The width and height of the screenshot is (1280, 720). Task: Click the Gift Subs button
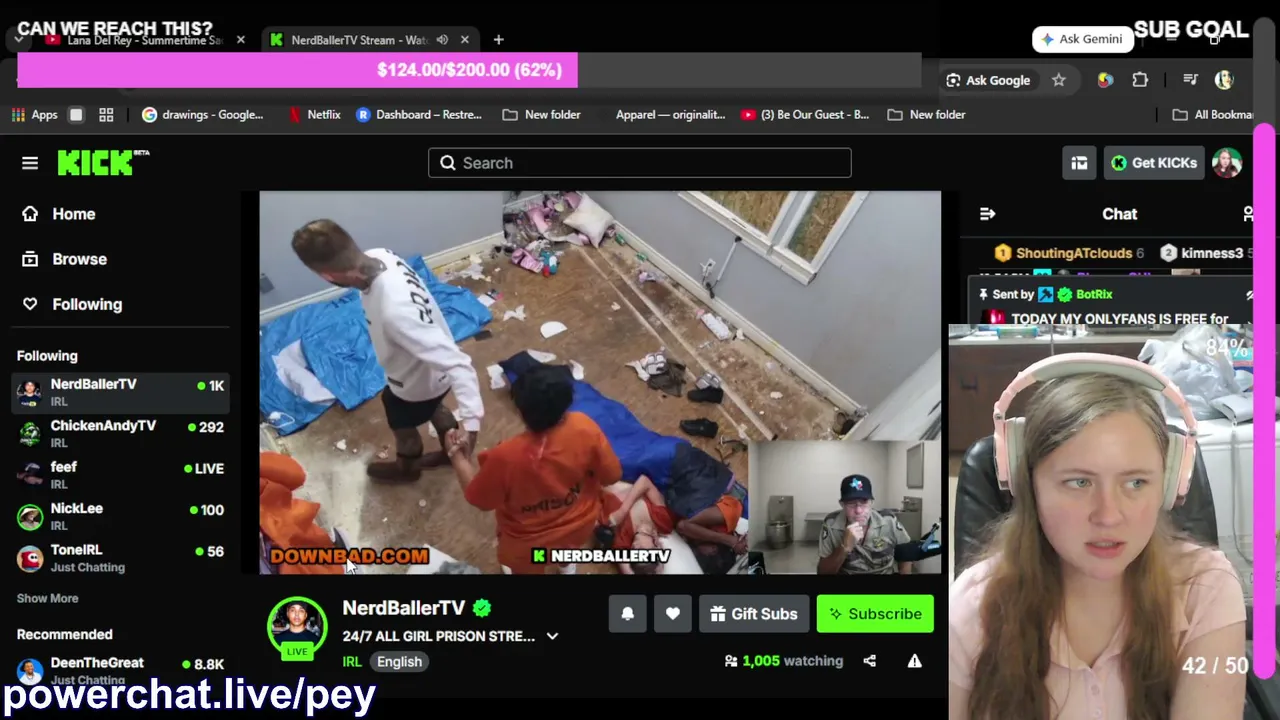coord(754,614)
